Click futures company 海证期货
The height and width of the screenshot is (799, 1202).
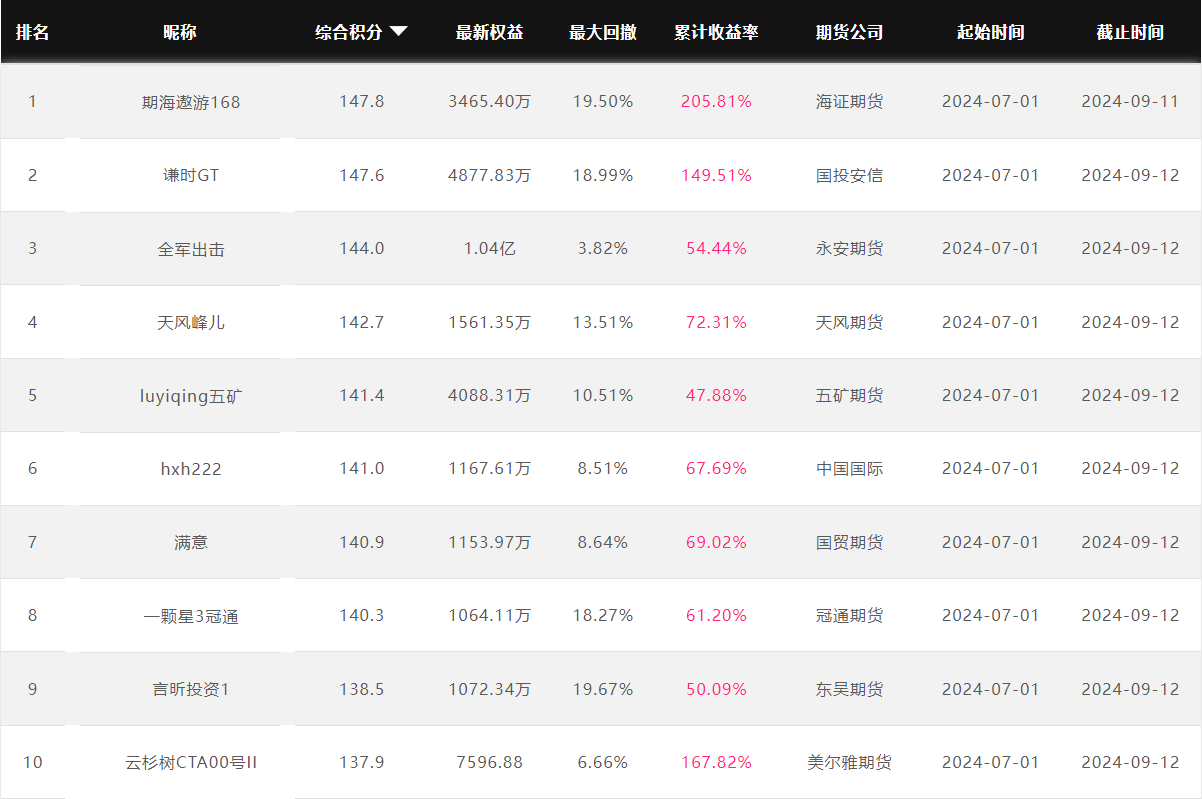pos(850,102)
